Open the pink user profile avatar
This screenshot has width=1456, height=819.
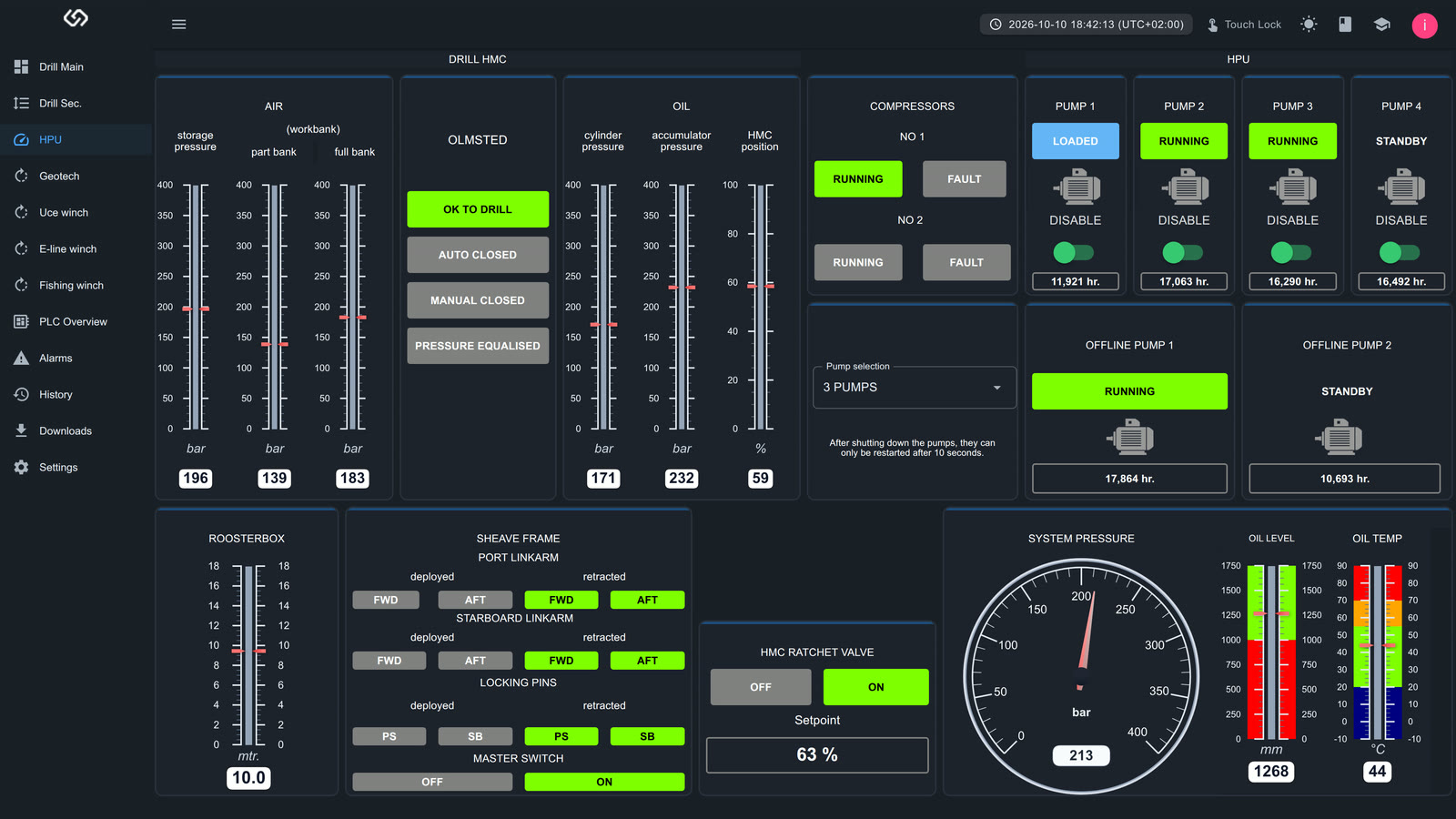1424,25
